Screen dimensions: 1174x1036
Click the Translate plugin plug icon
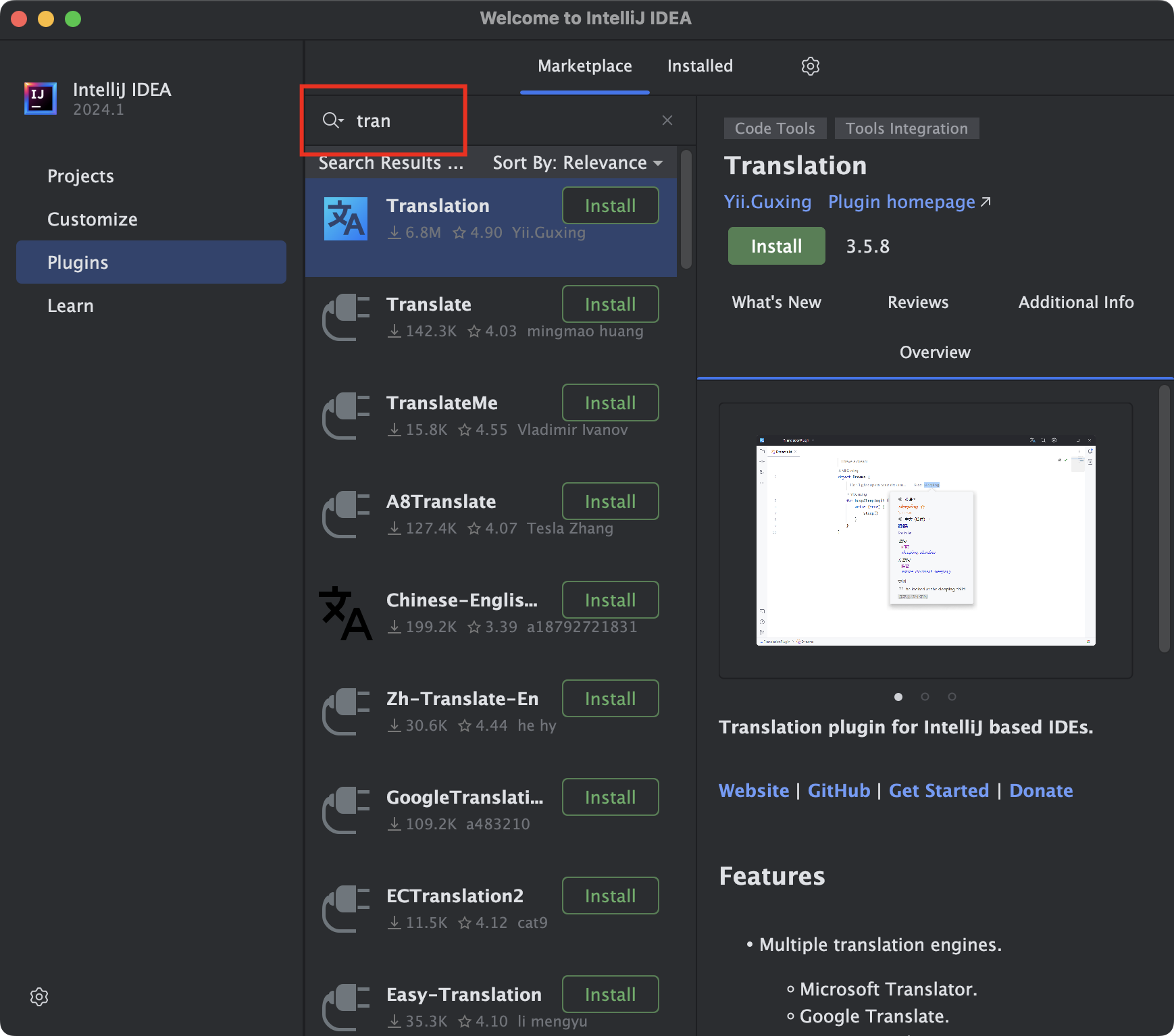[346, 317]
